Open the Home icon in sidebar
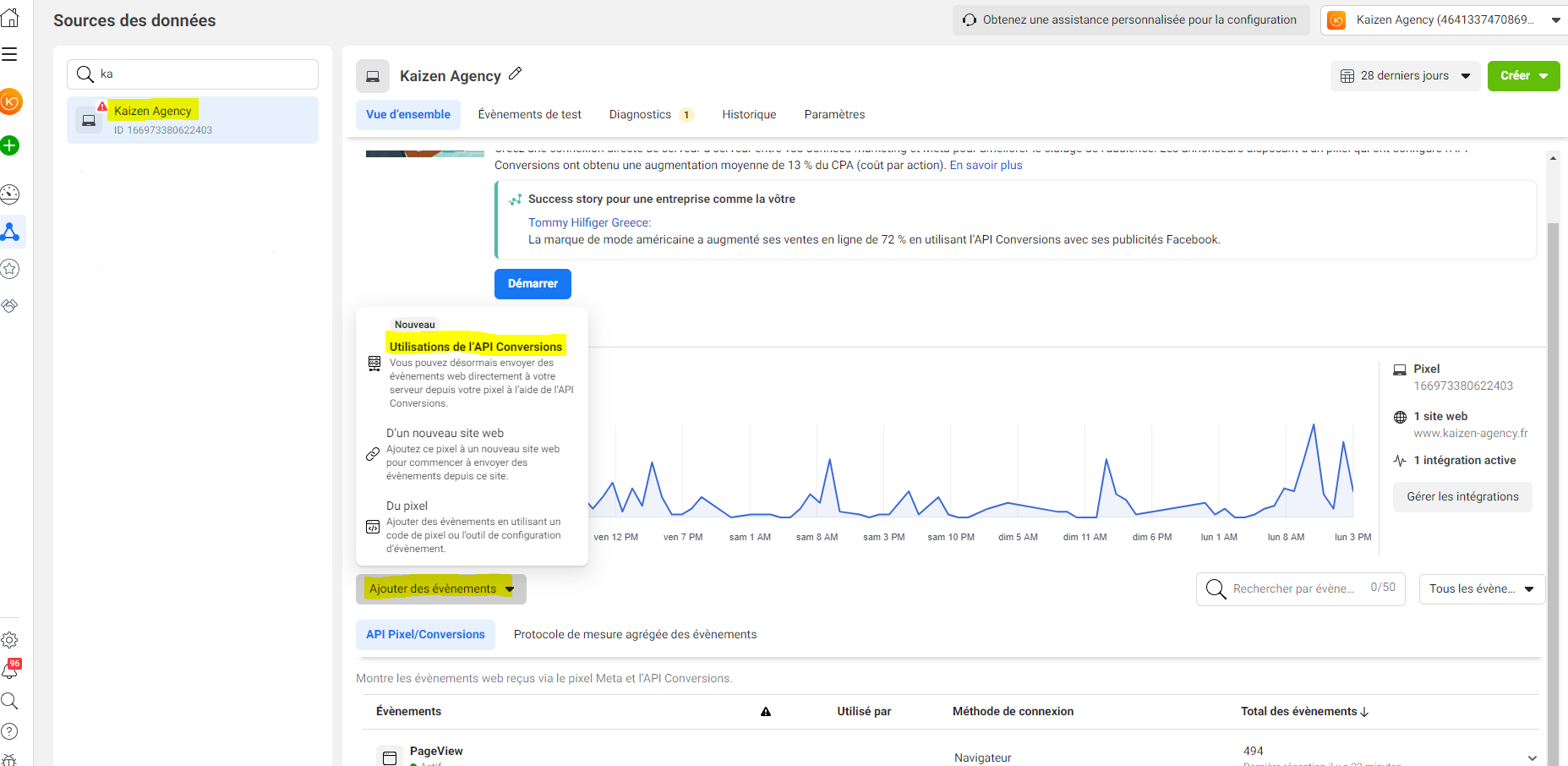Image resolution: width=1568 pixels, height=766 pixels. click(9, 18)
